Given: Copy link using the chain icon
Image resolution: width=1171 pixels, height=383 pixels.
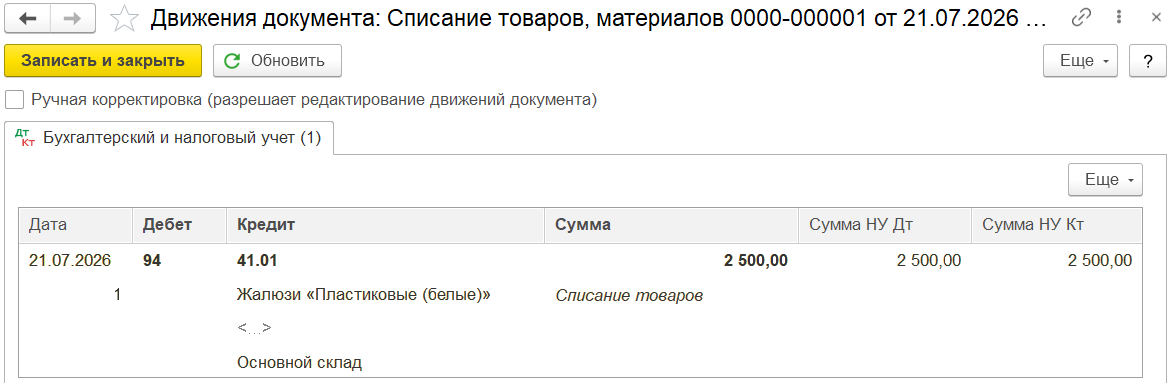Looking at the screenshot, I should [1081, 18].
